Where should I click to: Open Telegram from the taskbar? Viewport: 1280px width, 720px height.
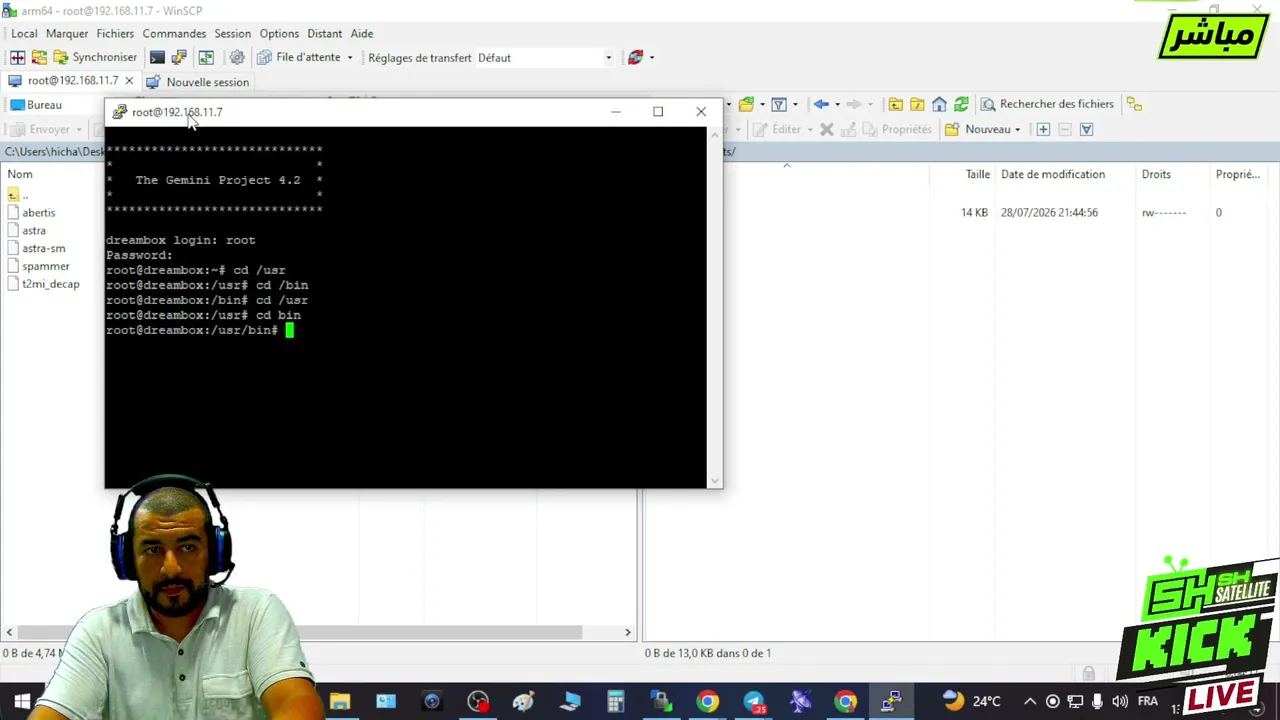coord(754,702)
